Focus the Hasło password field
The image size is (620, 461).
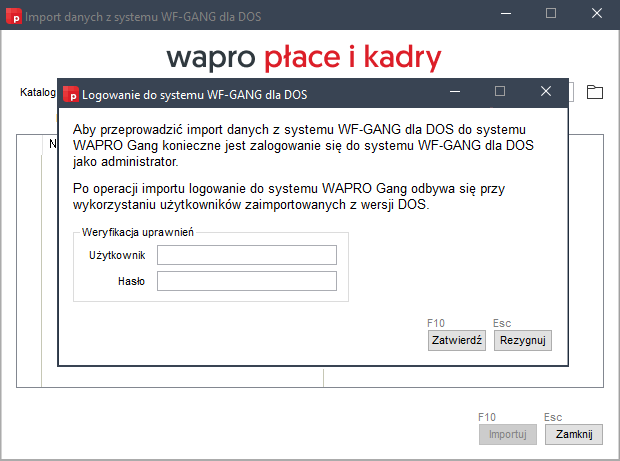pos(247,281)
